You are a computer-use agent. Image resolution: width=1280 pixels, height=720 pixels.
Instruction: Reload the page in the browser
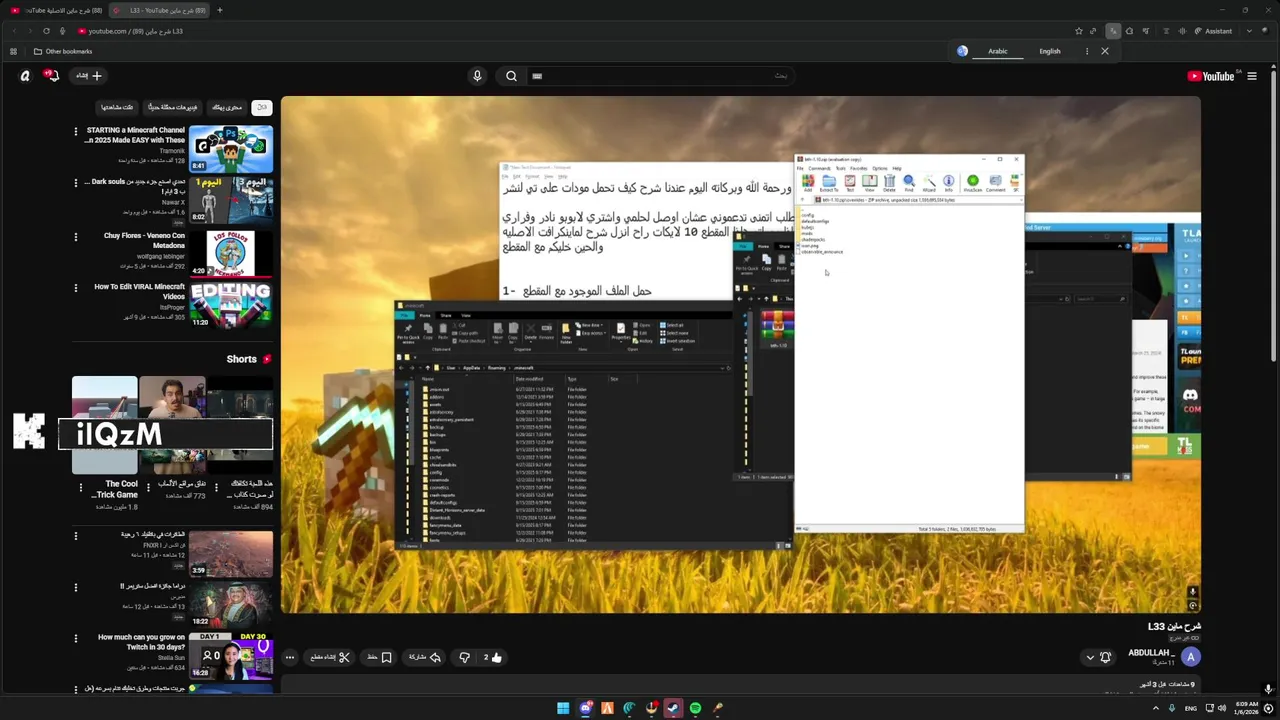coord(46,31)
